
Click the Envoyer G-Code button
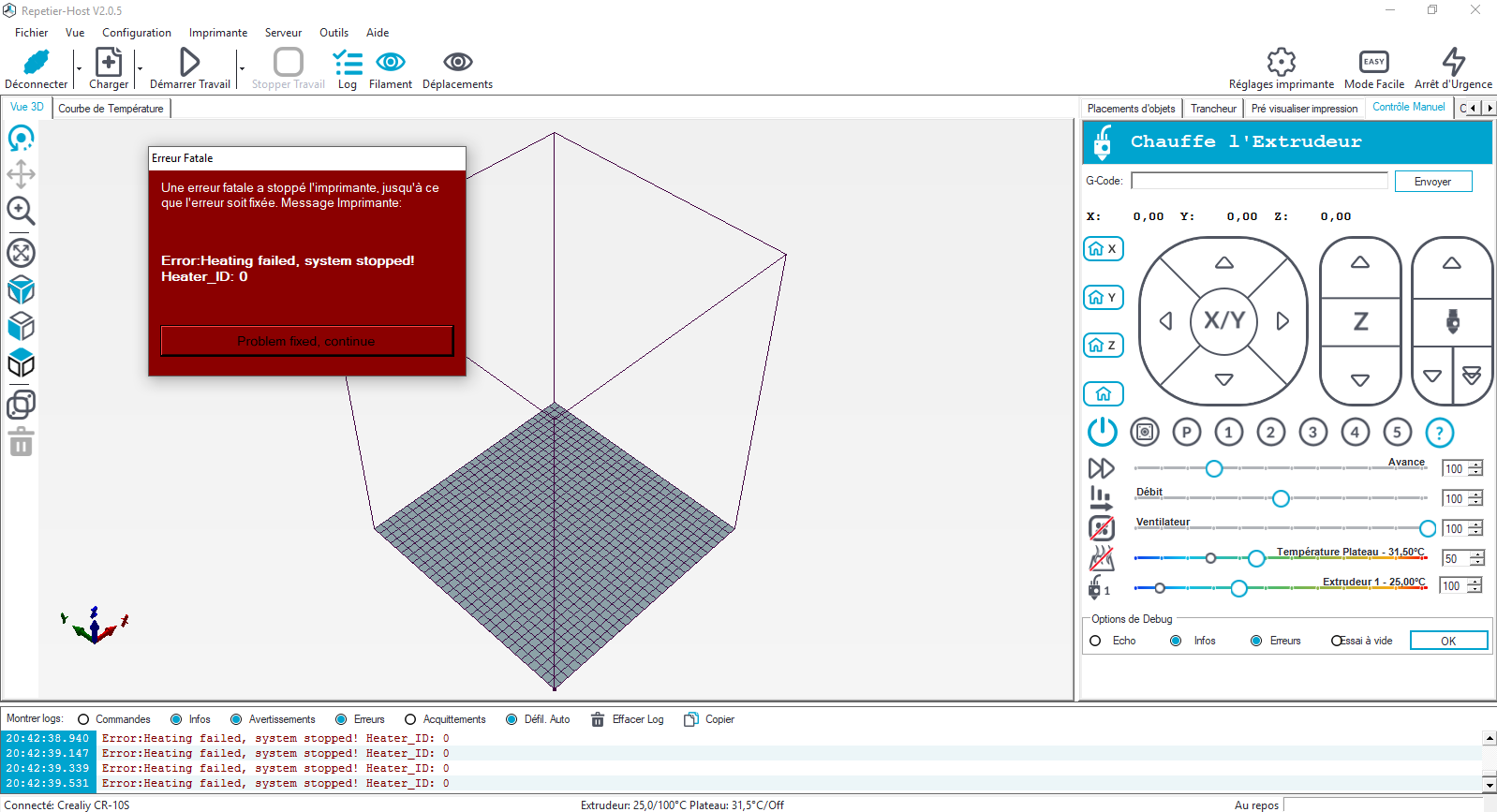pos(1432,182)
